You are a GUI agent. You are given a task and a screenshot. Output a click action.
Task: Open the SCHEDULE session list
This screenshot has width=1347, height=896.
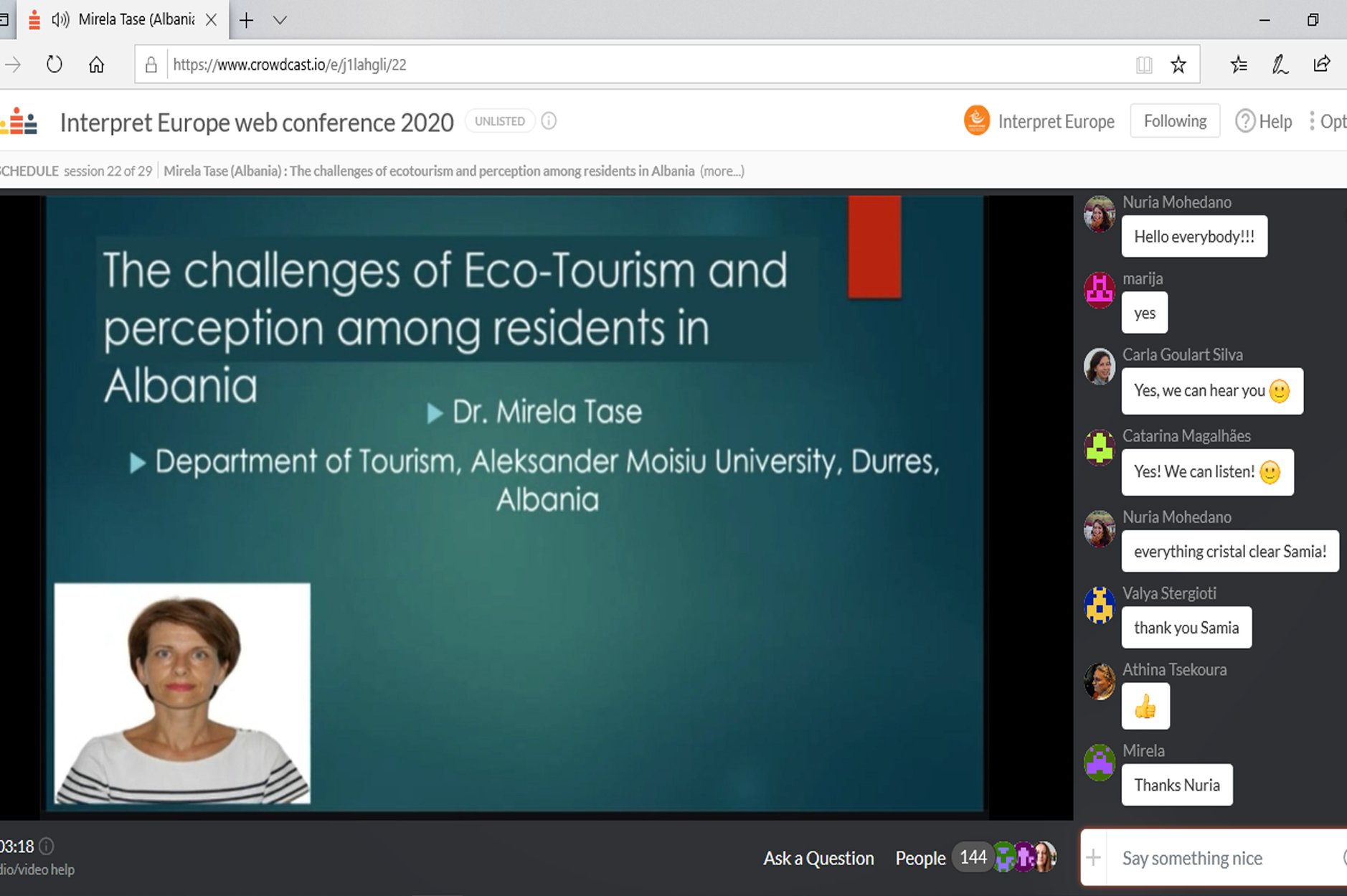point(29,171)
